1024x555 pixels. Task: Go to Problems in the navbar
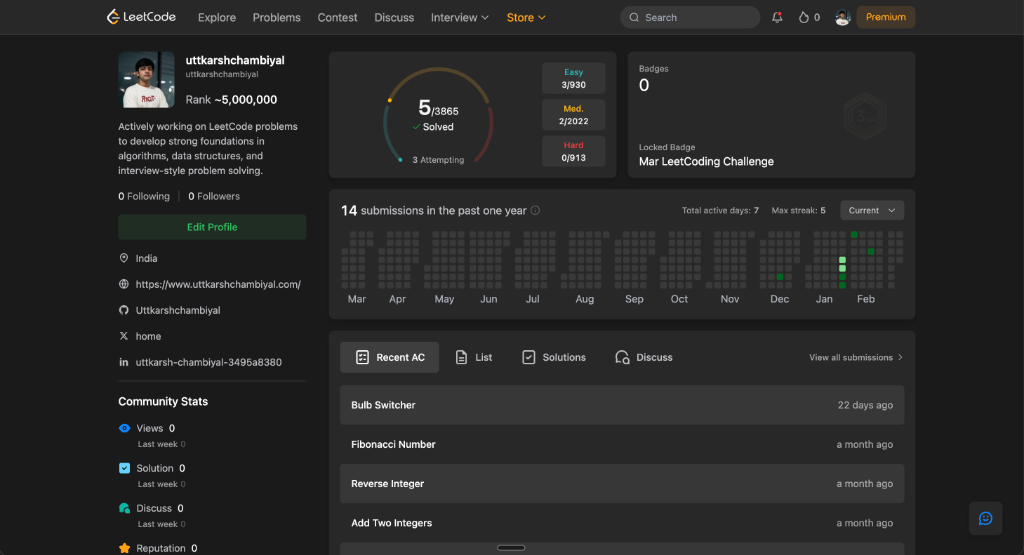(x=277, y=18)
